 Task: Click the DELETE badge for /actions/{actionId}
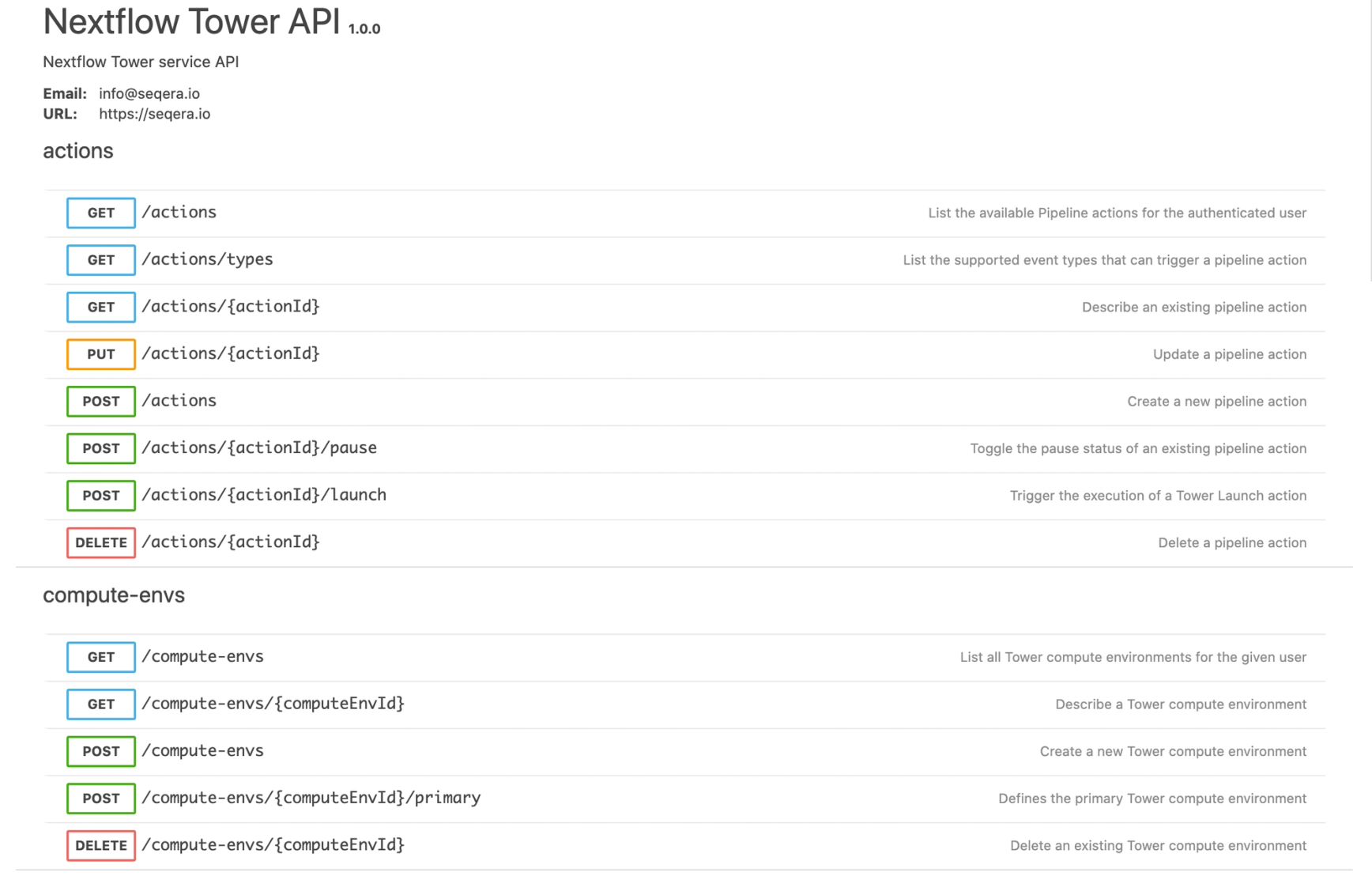tap(101, 542)
